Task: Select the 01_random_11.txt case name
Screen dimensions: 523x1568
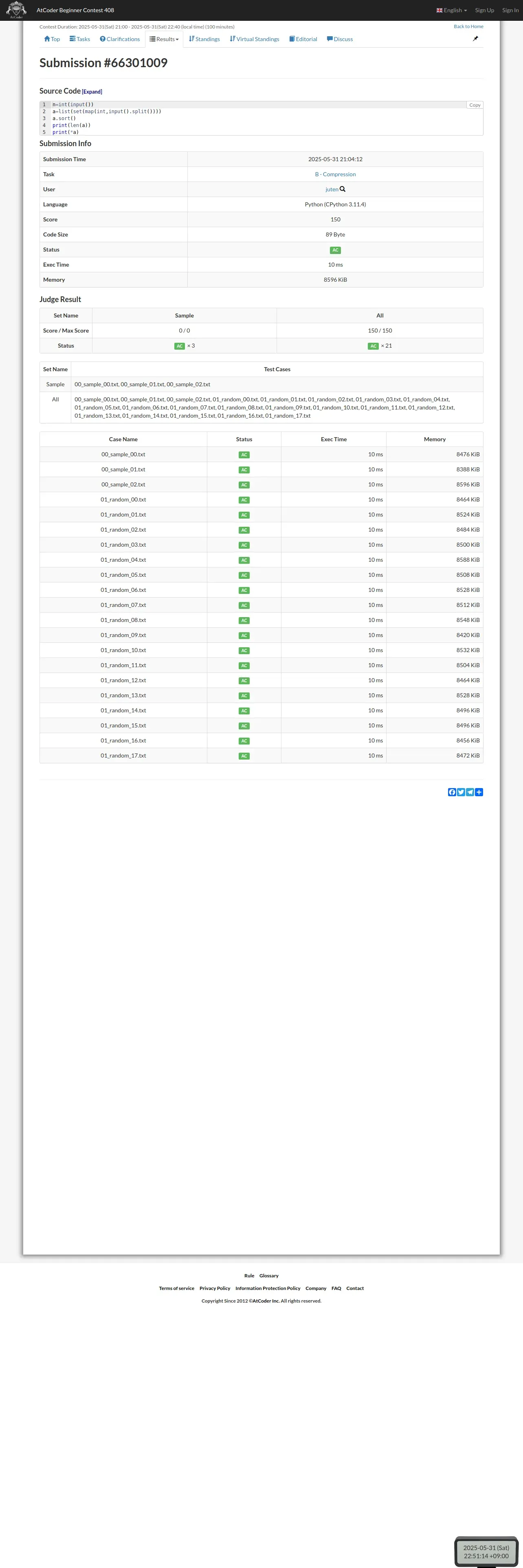Action: (123, 665)
